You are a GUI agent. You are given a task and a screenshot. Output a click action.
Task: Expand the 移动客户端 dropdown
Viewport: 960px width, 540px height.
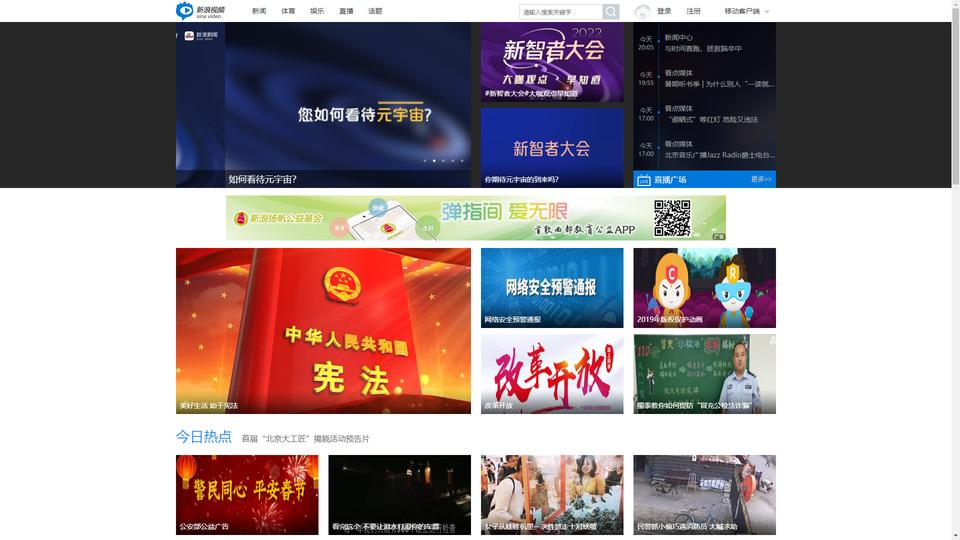click(747, 11)
